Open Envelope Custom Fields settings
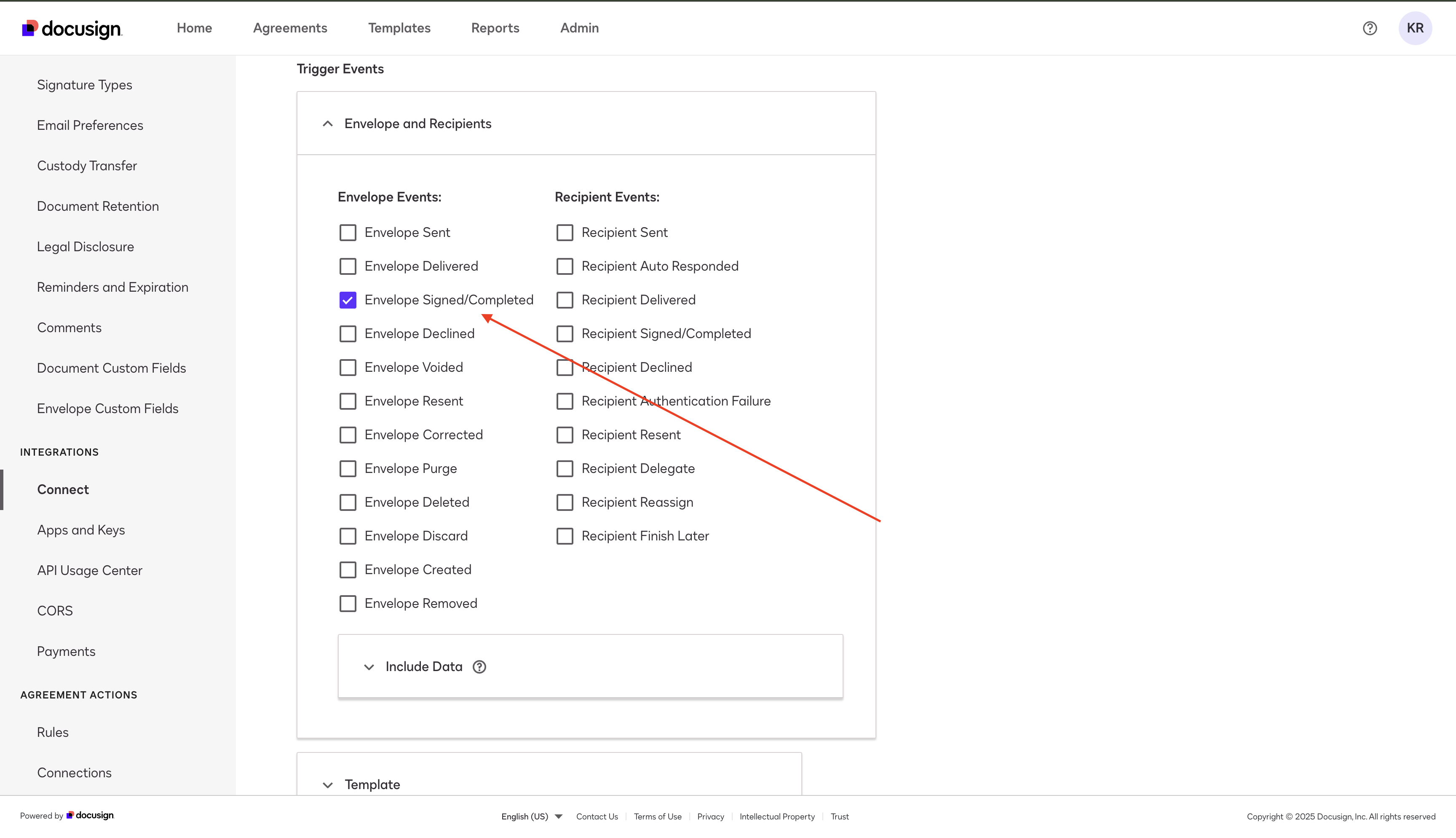Image resolution: width=1456 pixels, height=838 pixels. click(107, 408)
